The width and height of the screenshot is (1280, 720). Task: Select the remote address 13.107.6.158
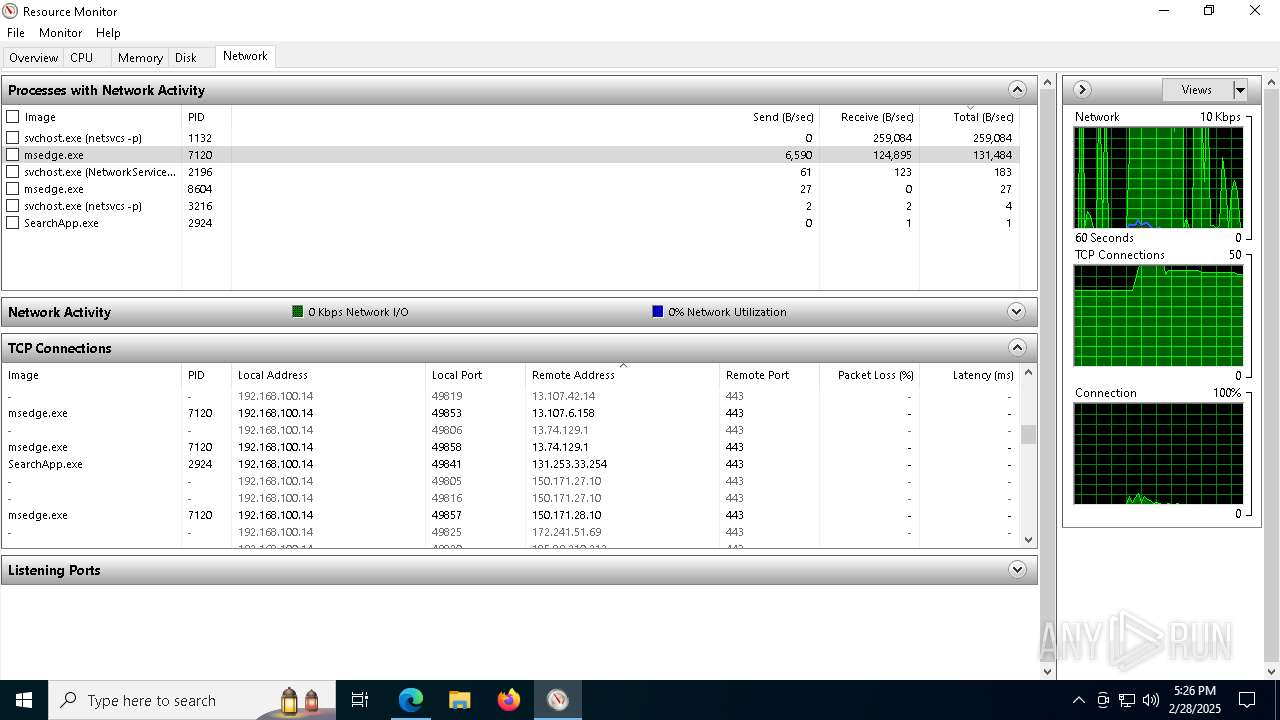tap(563, 413)
